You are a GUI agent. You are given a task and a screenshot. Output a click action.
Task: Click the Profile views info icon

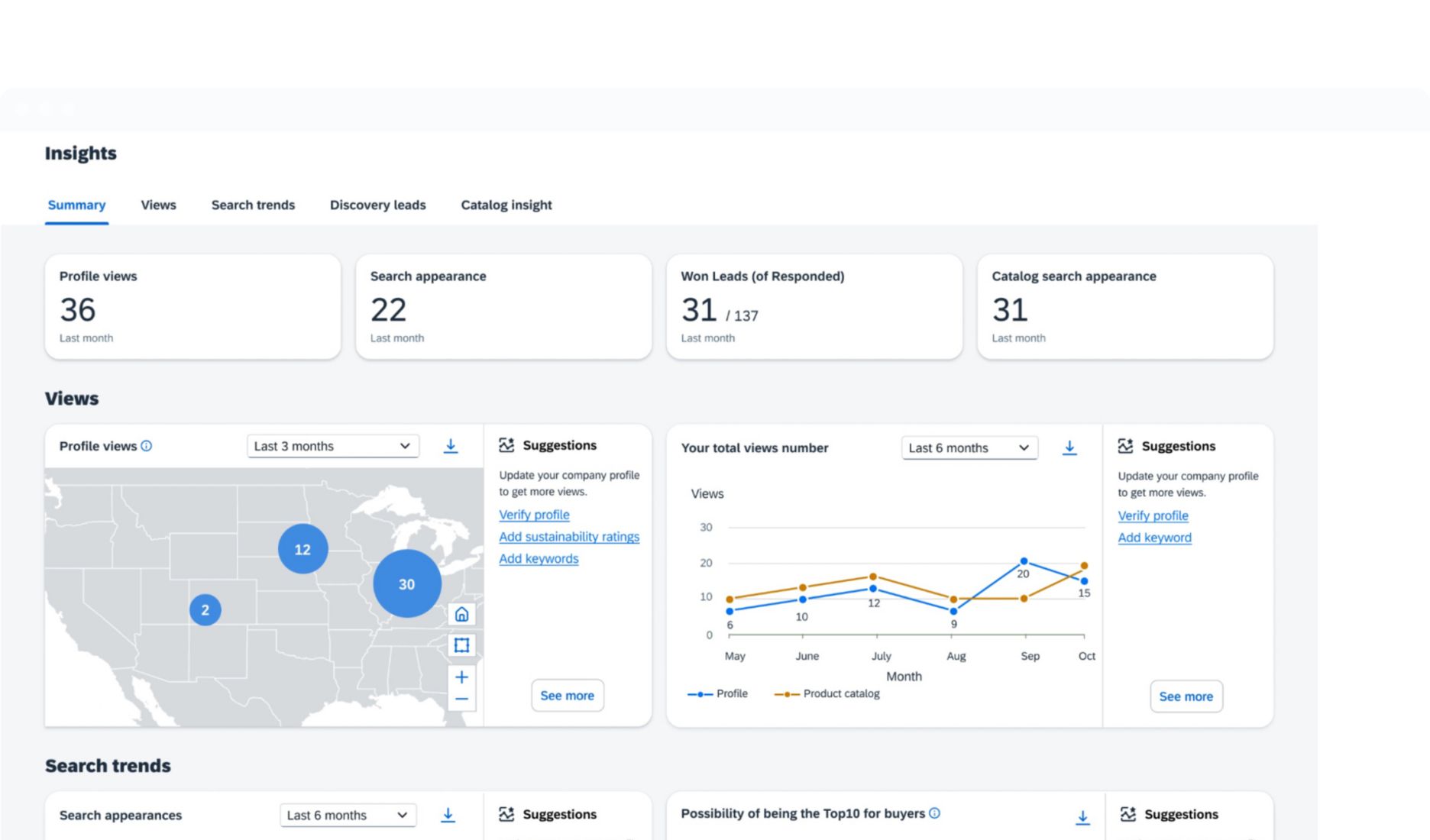click(x=147, y=446)
